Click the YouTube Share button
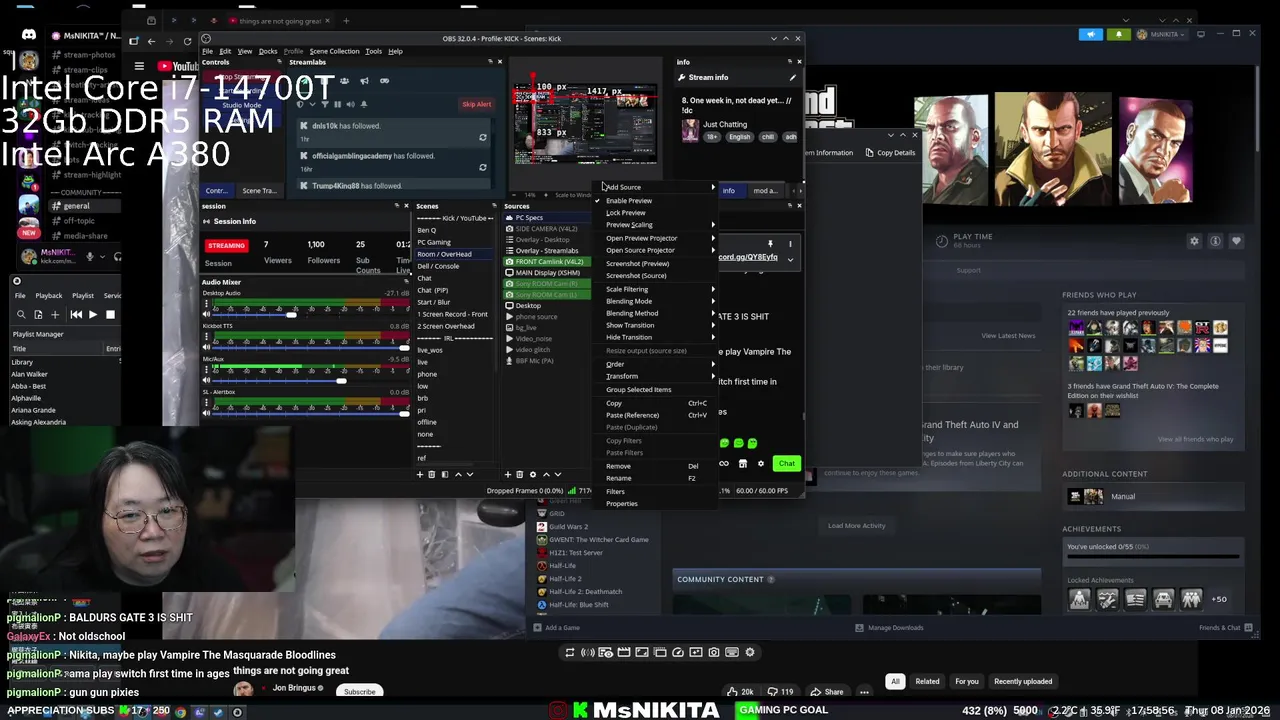 (828, 691)
